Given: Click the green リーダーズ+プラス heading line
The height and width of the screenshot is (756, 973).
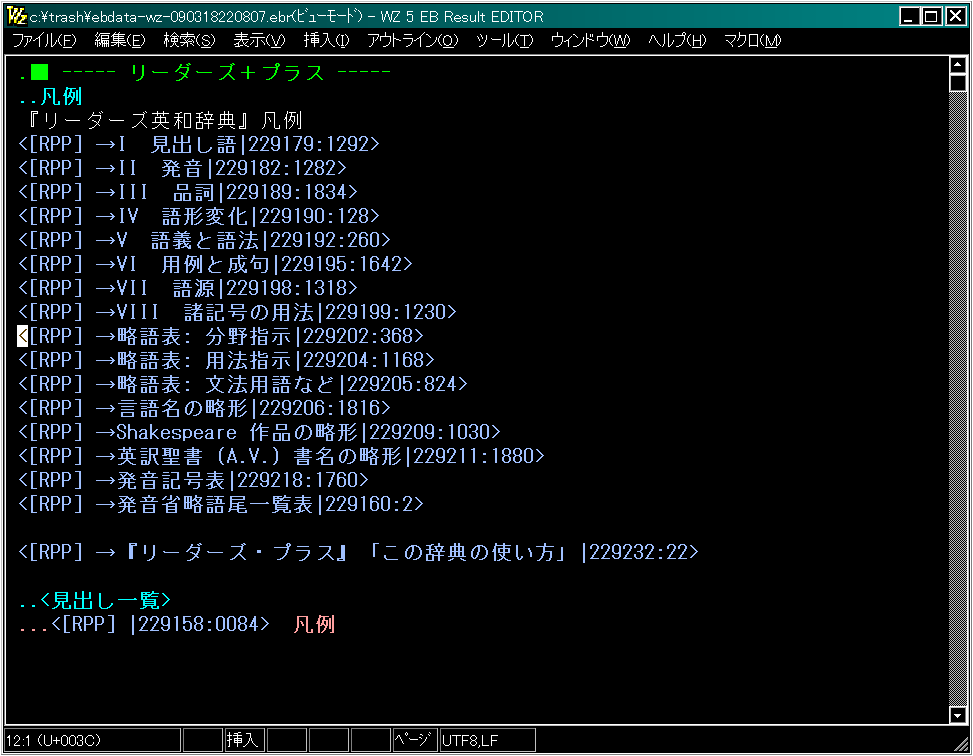Looking at the screenshot, I should coord(205,73).
